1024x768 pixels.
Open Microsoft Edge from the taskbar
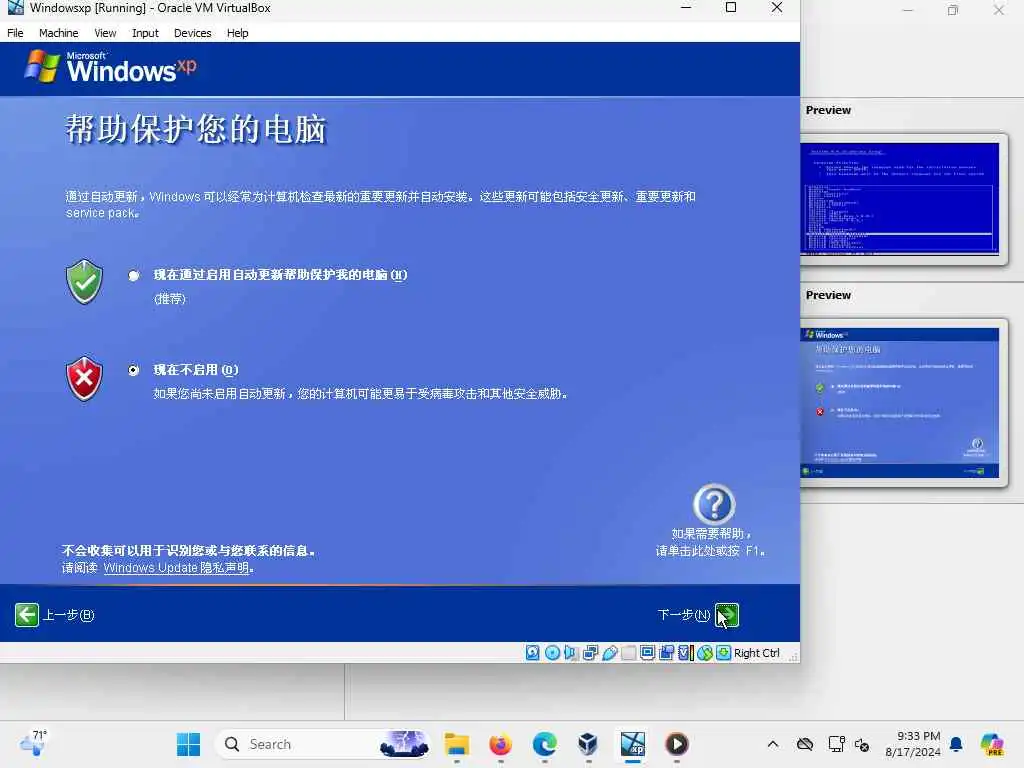(x=545, y=744)
